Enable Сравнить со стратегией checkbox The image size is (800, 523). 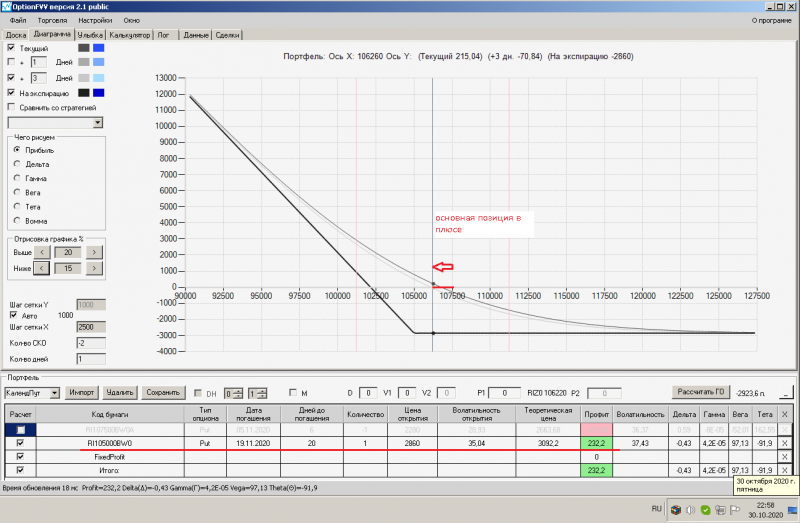click(11, 107)
